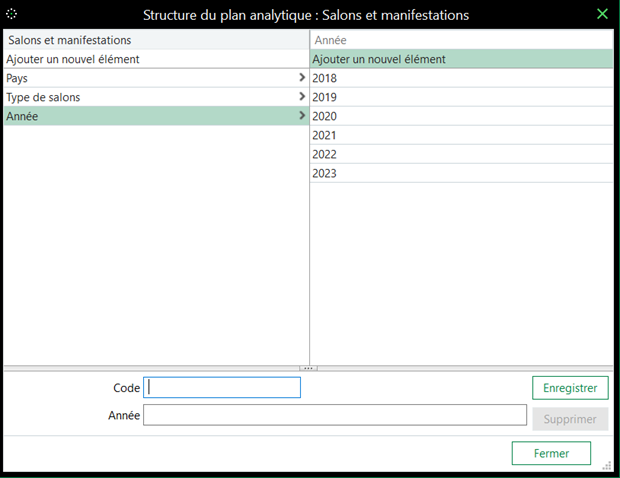Expand the Type de salons chevron
Viewport: 620px width, 478px height.
point(302,97)
